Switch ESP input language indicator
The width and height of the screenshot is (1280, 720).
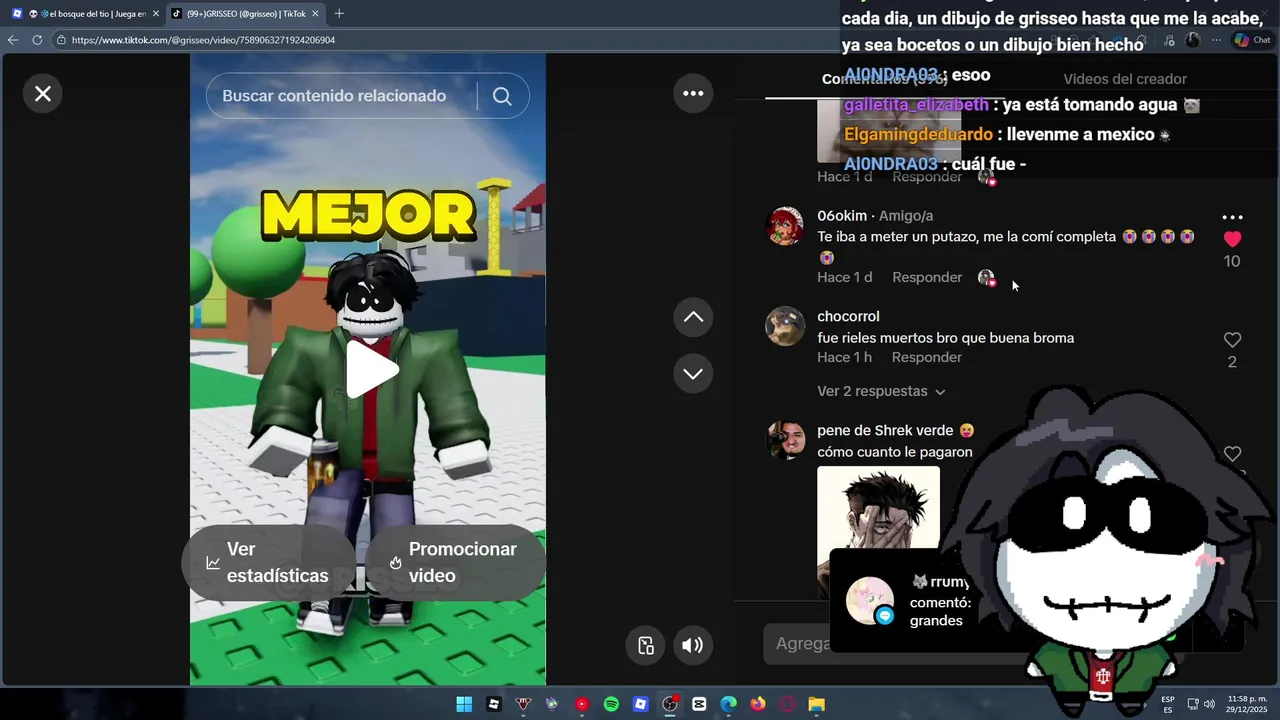pos(1168,704)
